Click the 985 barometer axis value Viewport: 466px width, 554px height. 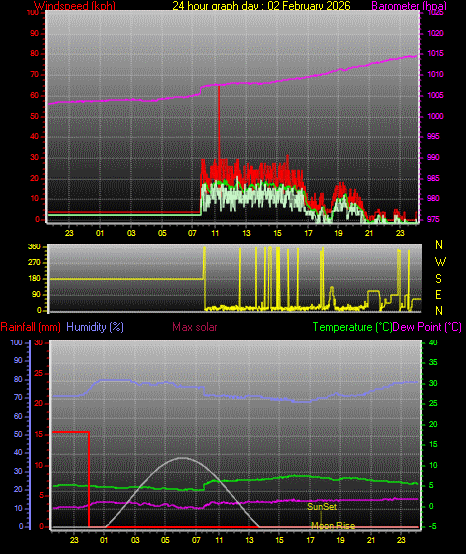coord(433,178)
